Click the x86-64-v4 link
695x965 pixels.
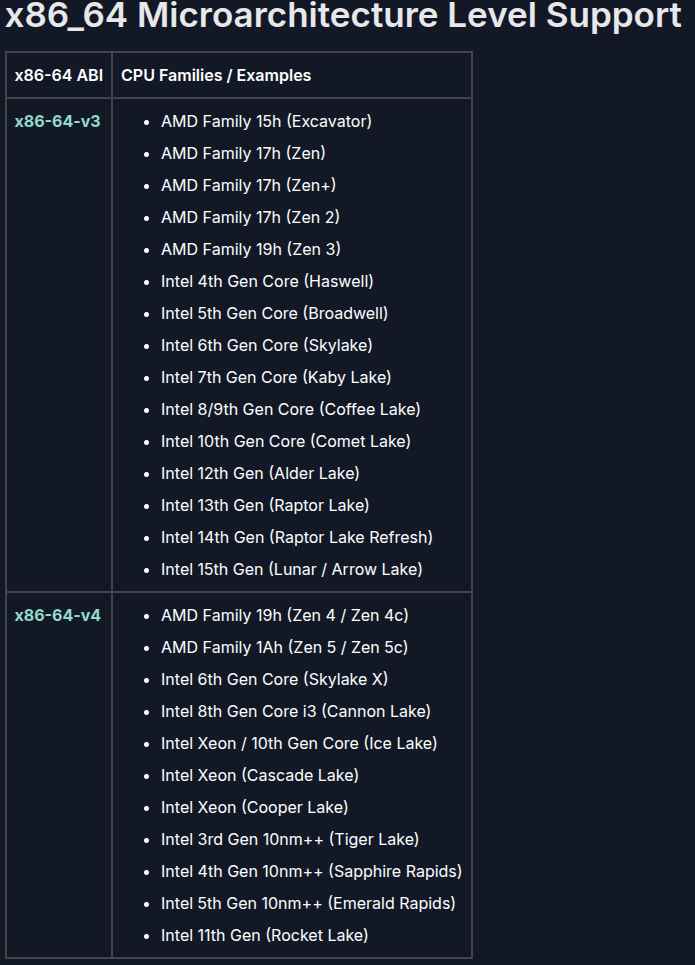click(x=57, y=616)
